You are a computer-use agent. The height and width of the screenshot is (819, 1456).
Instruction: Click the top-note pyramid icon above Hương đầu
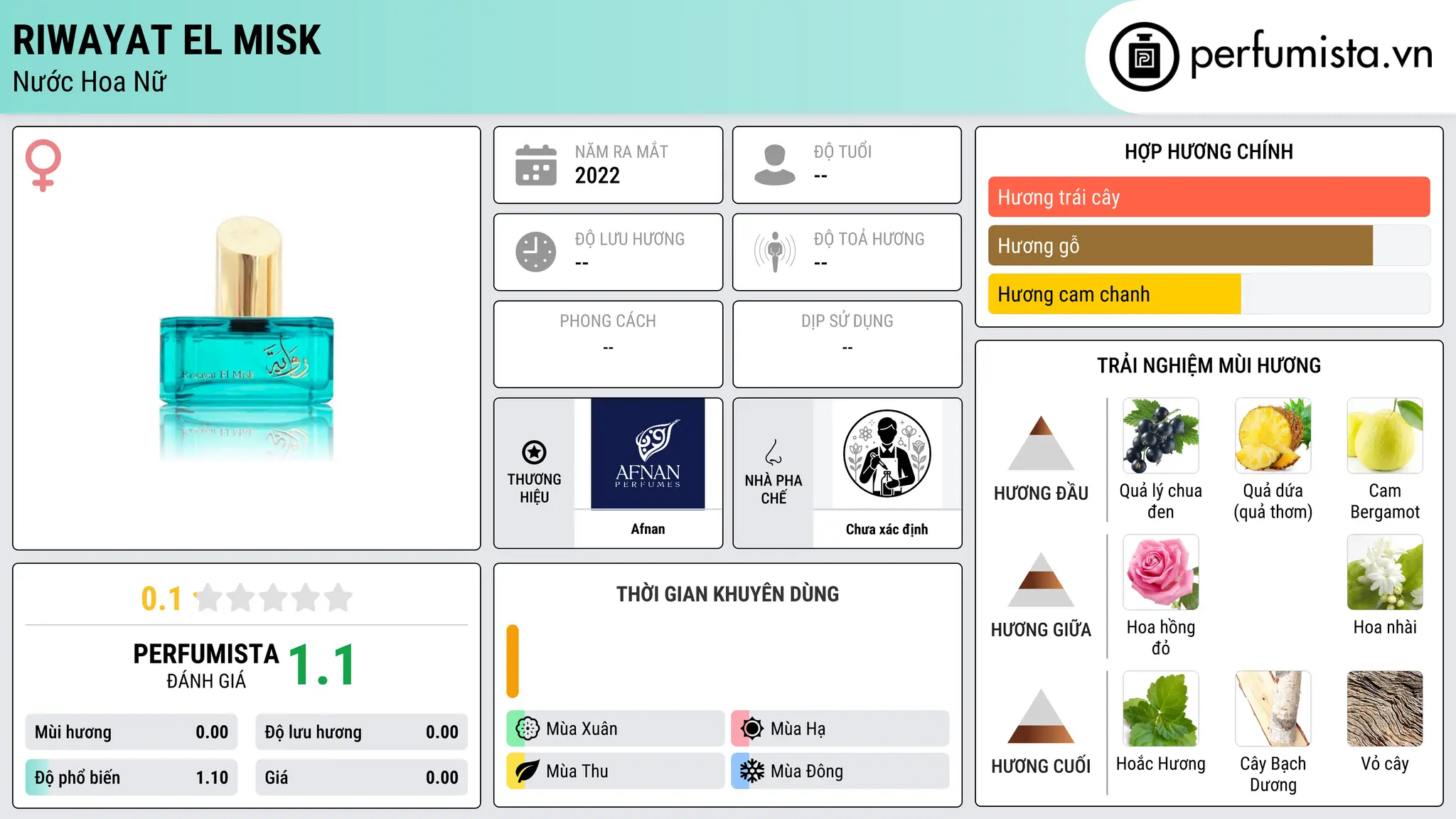[1041, 443]
